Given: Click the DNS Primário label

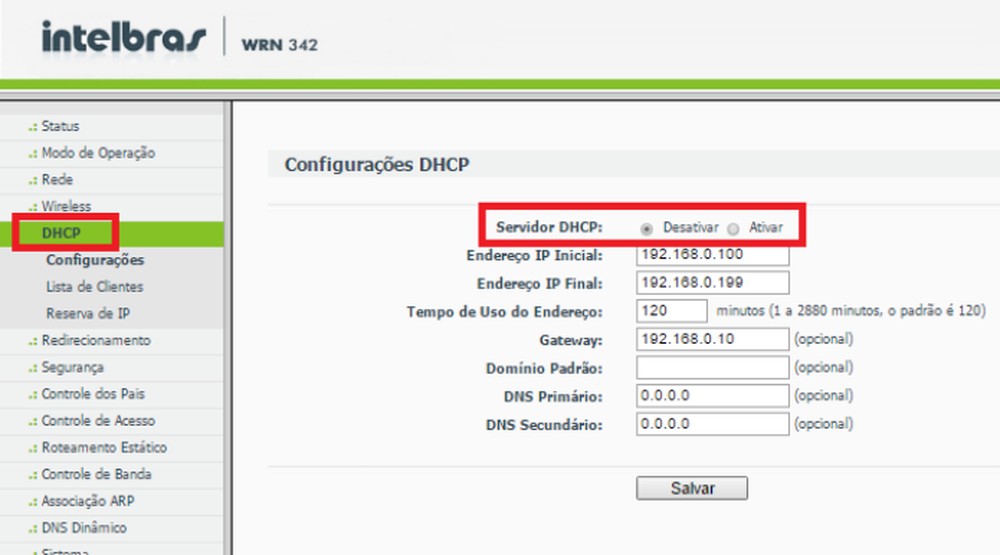Looking at the screenshot, I should (x=553, y=397).
